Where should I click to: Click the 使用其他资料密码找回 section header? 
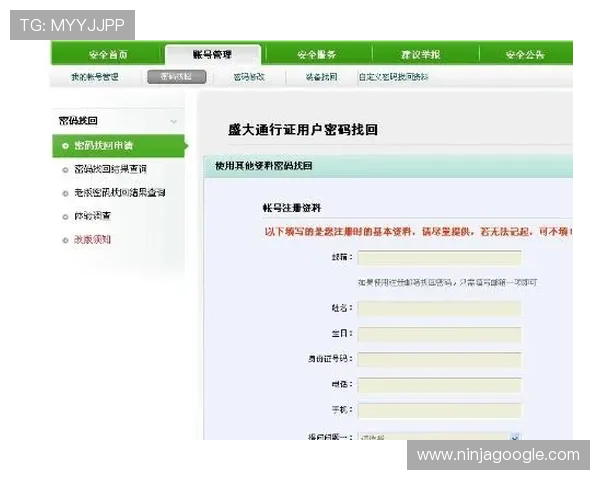tap(264, 166)
